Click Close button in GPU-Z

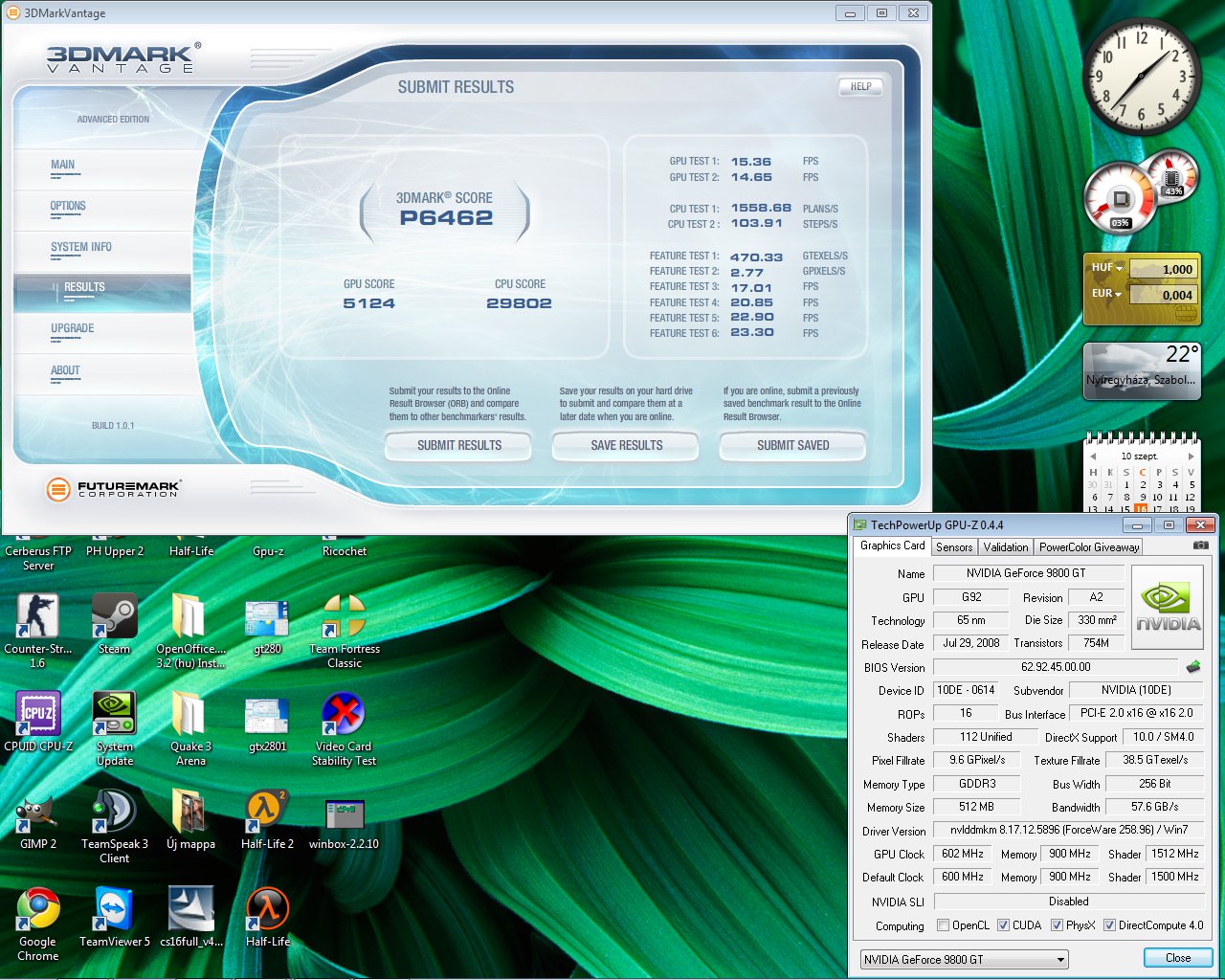click(x=1178, y=958)
